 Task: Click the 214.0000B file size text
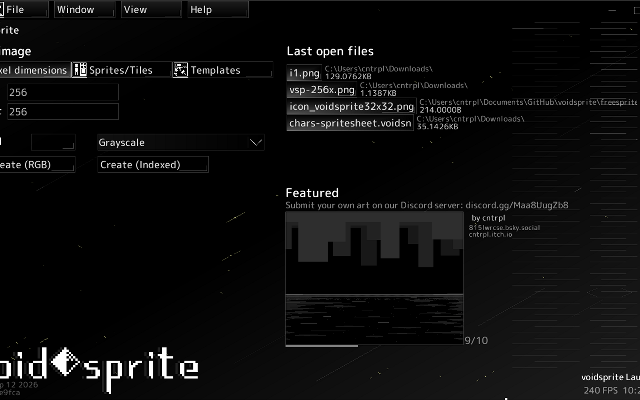pyautogui.click(x=440, y=110)
